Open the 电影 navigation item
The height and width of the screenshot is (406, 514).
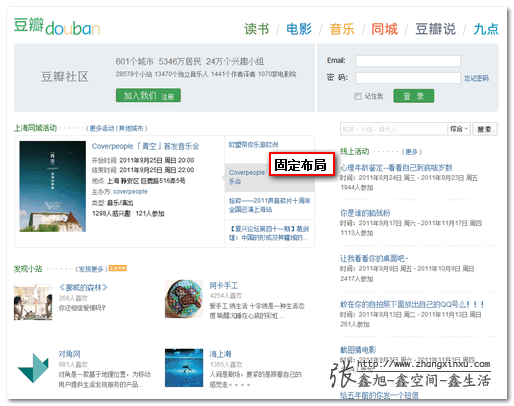click(x=299, y=29)
